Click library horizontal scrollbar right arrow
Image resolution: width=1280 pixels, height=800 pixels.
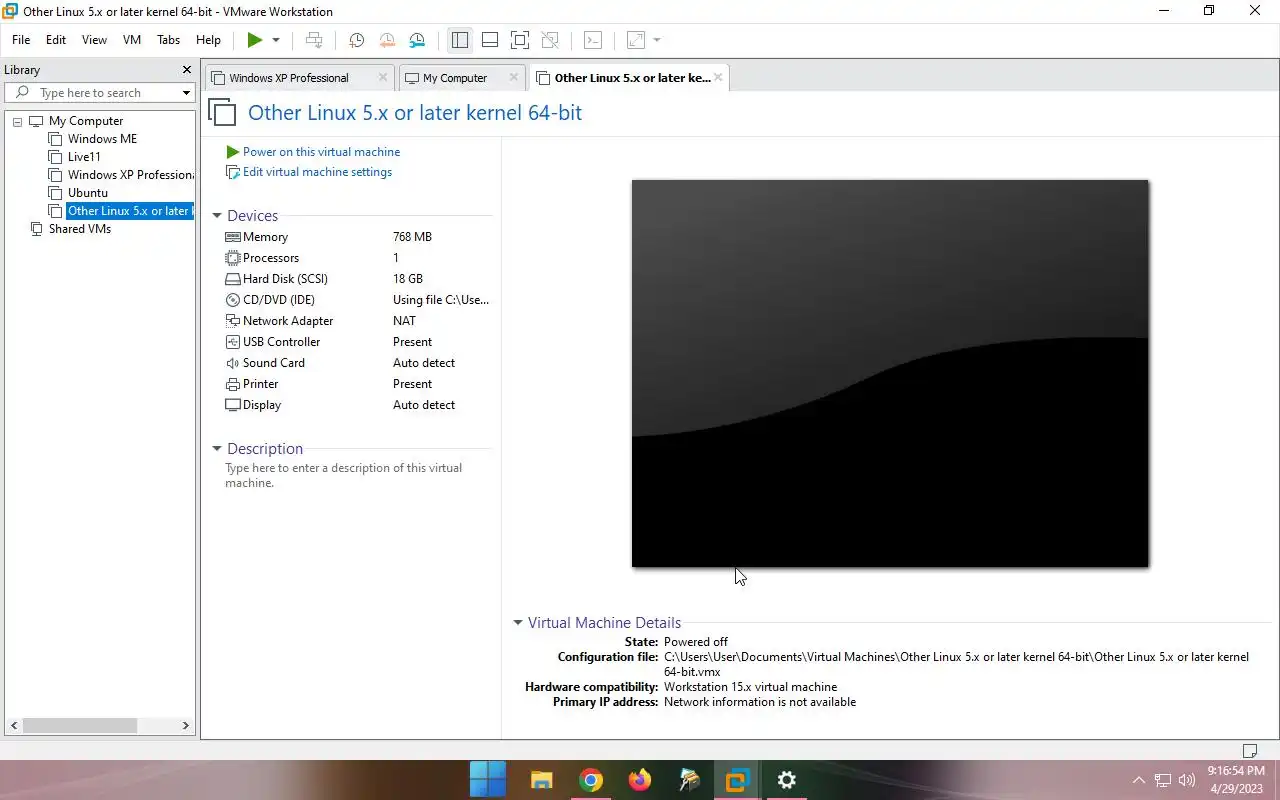point(185,725)
